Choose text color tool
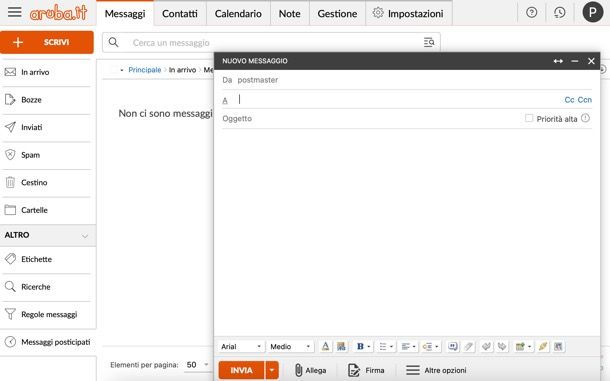Screen dimensions: 610x381 pyautogui.click(x=326, y=346)
